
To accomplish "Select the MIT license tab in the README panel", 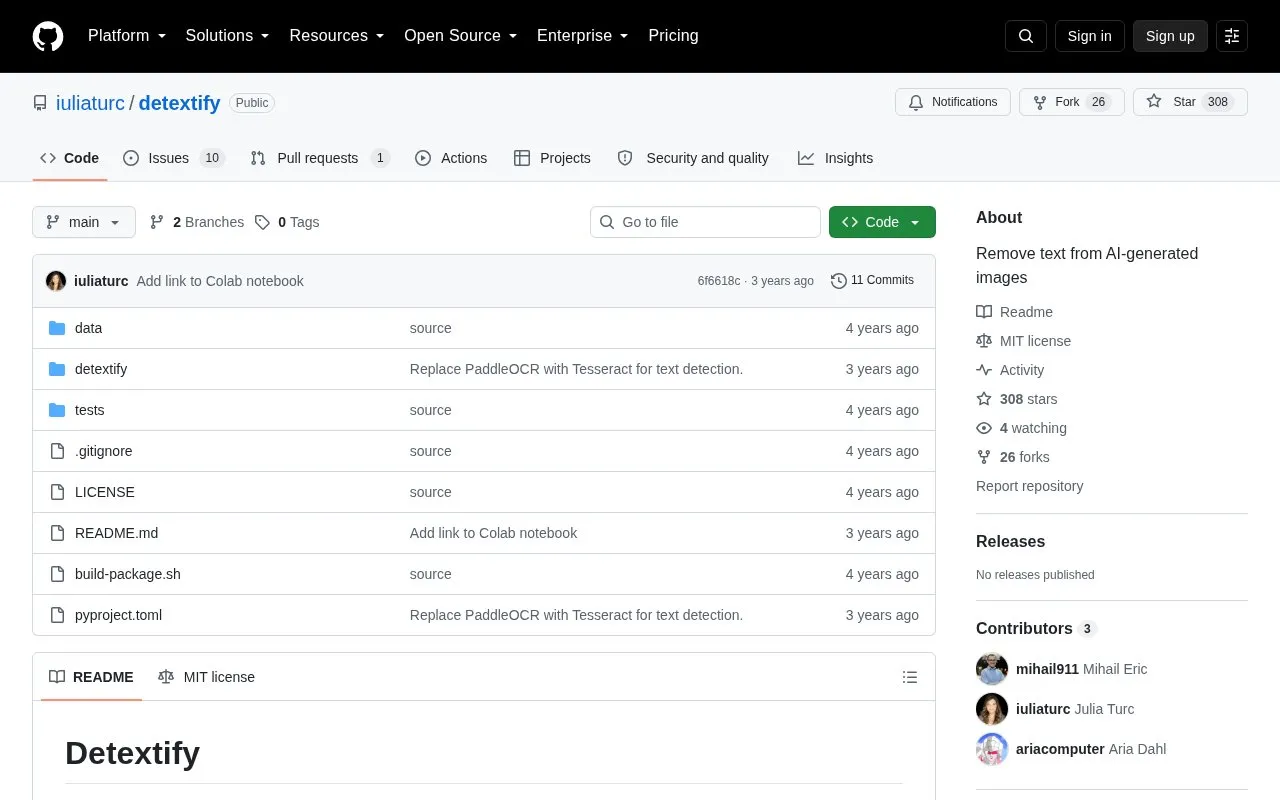I will click(207, 677).
